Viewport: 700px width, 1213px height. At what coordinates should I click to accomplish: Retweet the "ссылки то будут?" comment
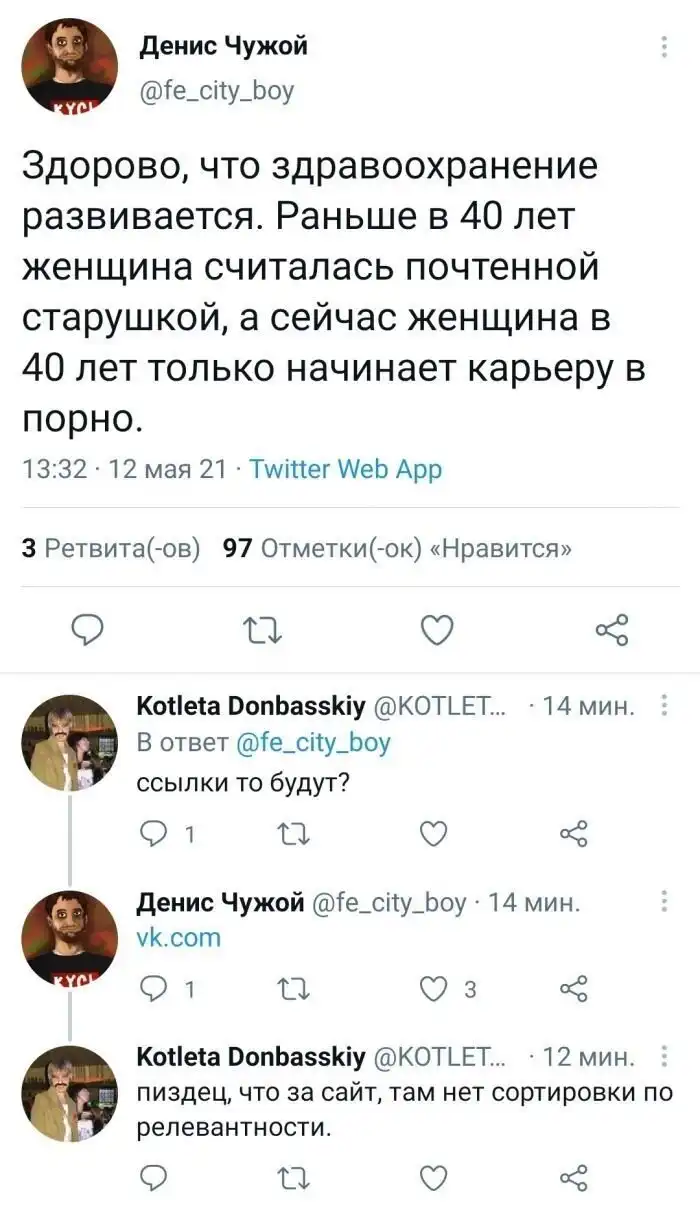pos(292,832)
